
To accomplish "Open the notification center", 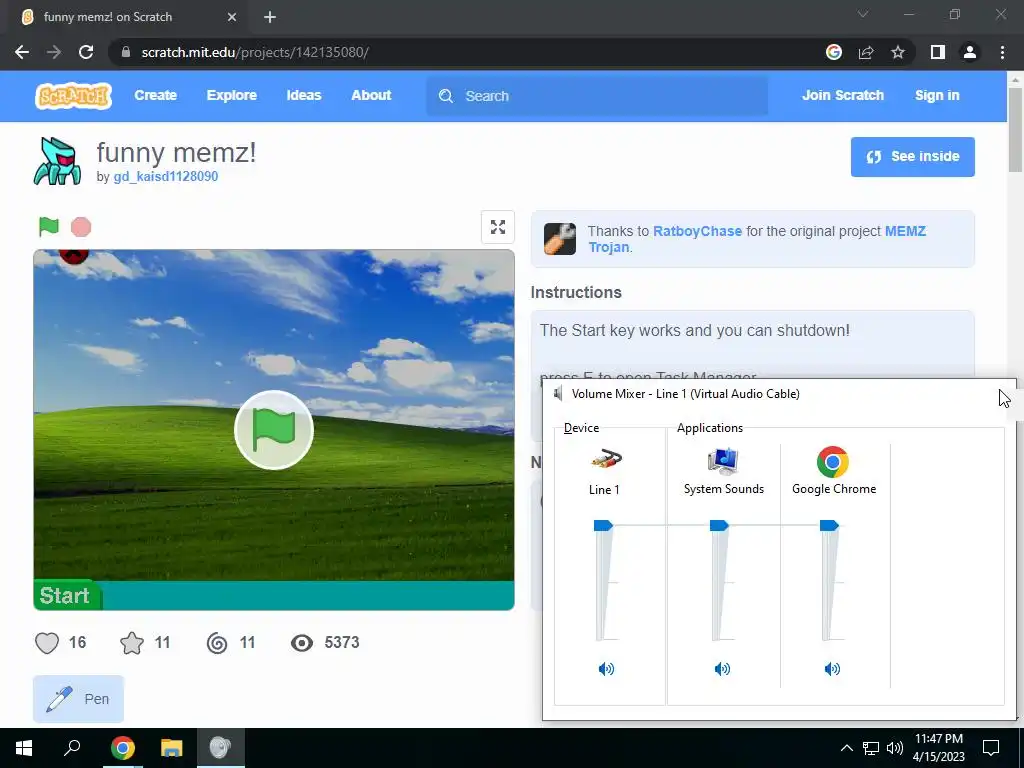I will coord(991,748).
